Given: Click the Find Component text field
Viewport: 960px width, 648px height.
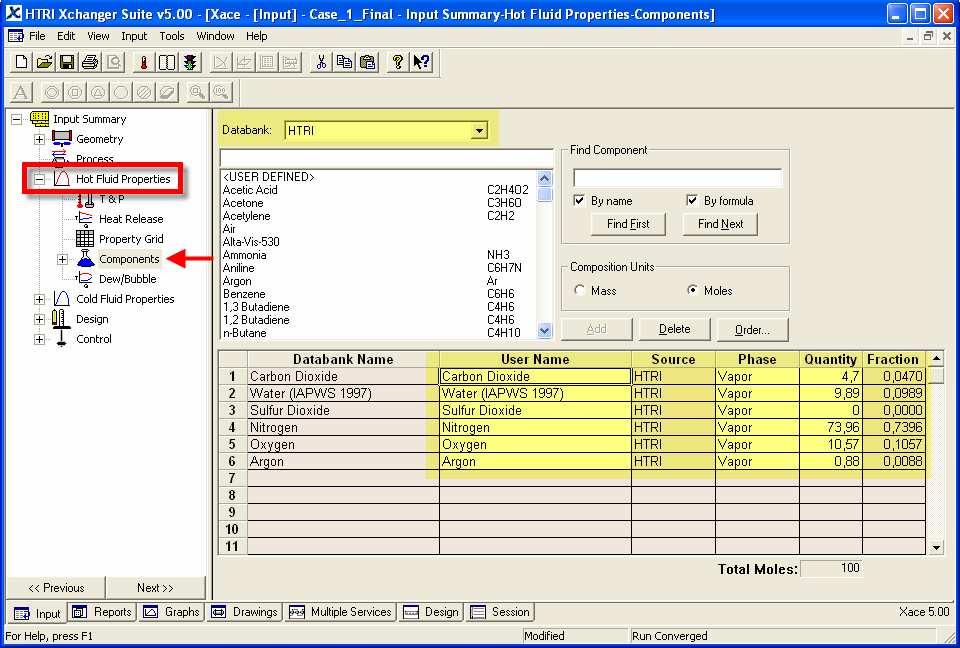Looking at the screenshot, I should tap(677, 178).
